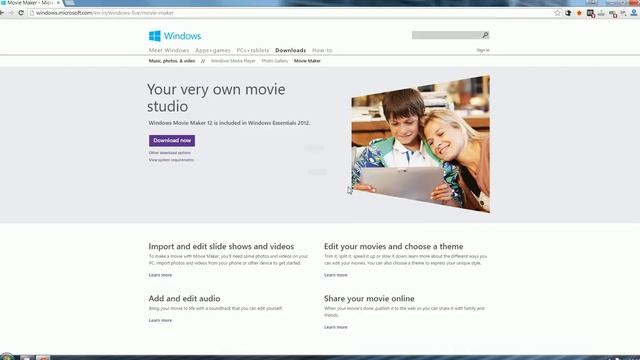Bookmark this page with the star icon
This screenshot has height=360, width=640.
point(558,13)
